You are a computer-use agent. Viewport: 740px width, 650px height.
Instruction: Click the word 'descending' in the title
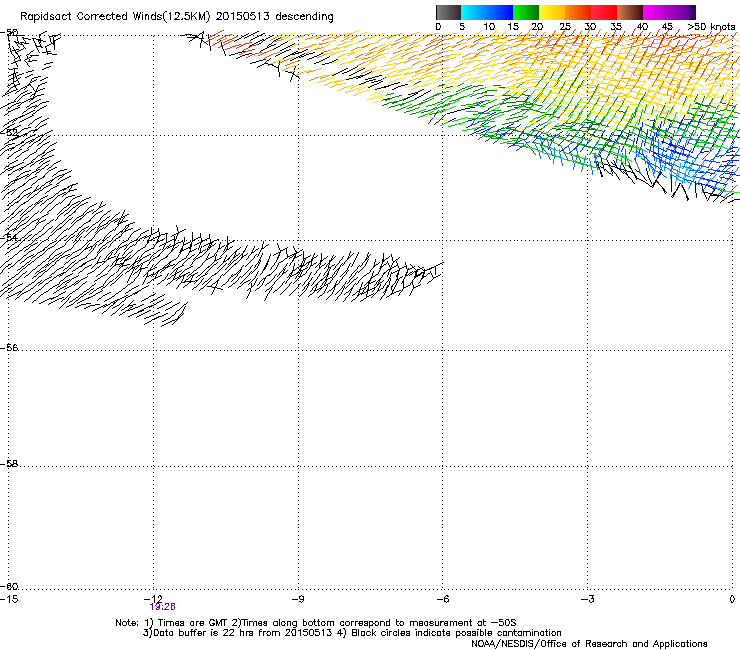click(x=304, y=17)
